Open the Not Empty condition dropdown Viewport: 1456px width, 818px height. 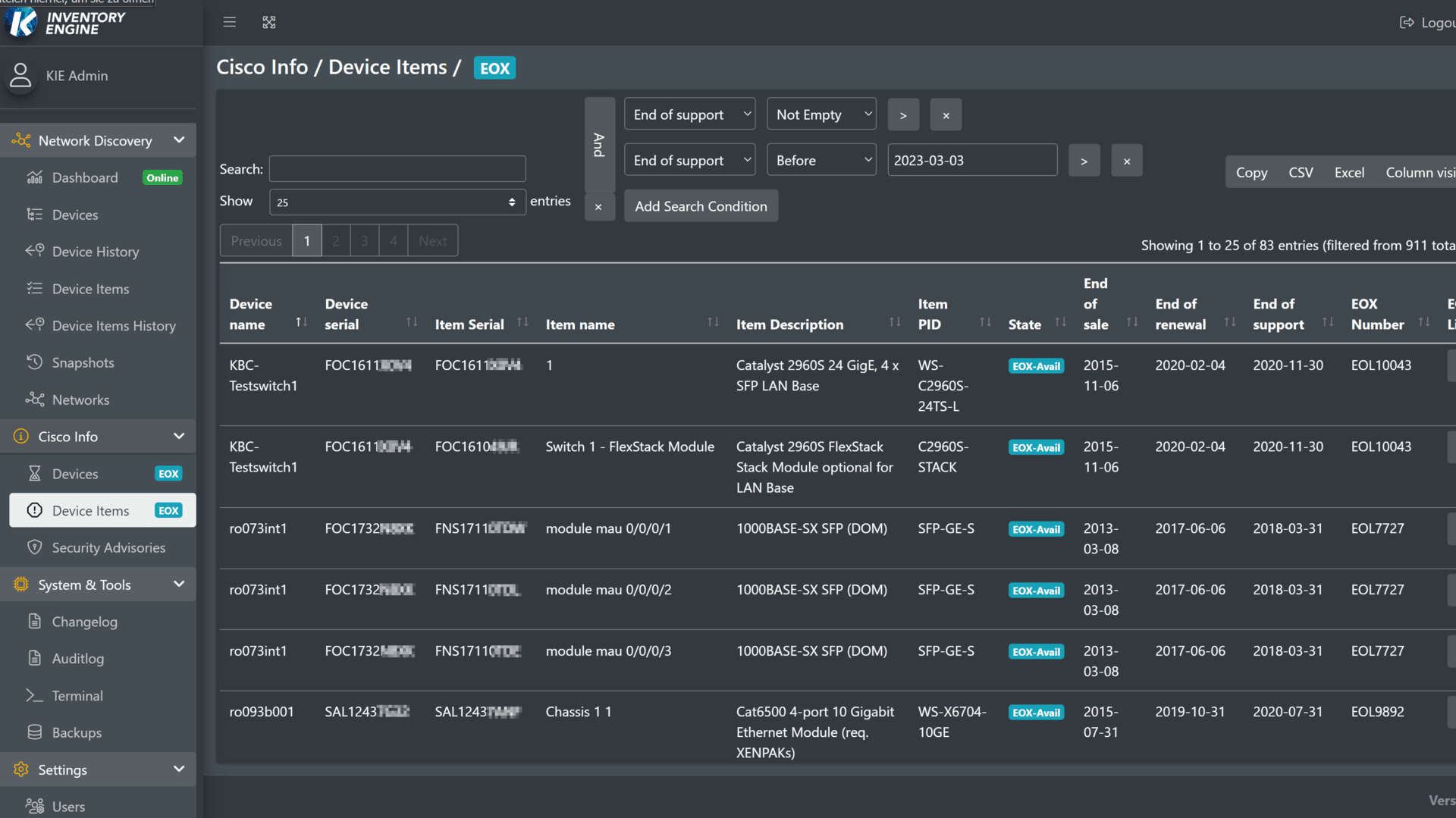coord(822,114)
